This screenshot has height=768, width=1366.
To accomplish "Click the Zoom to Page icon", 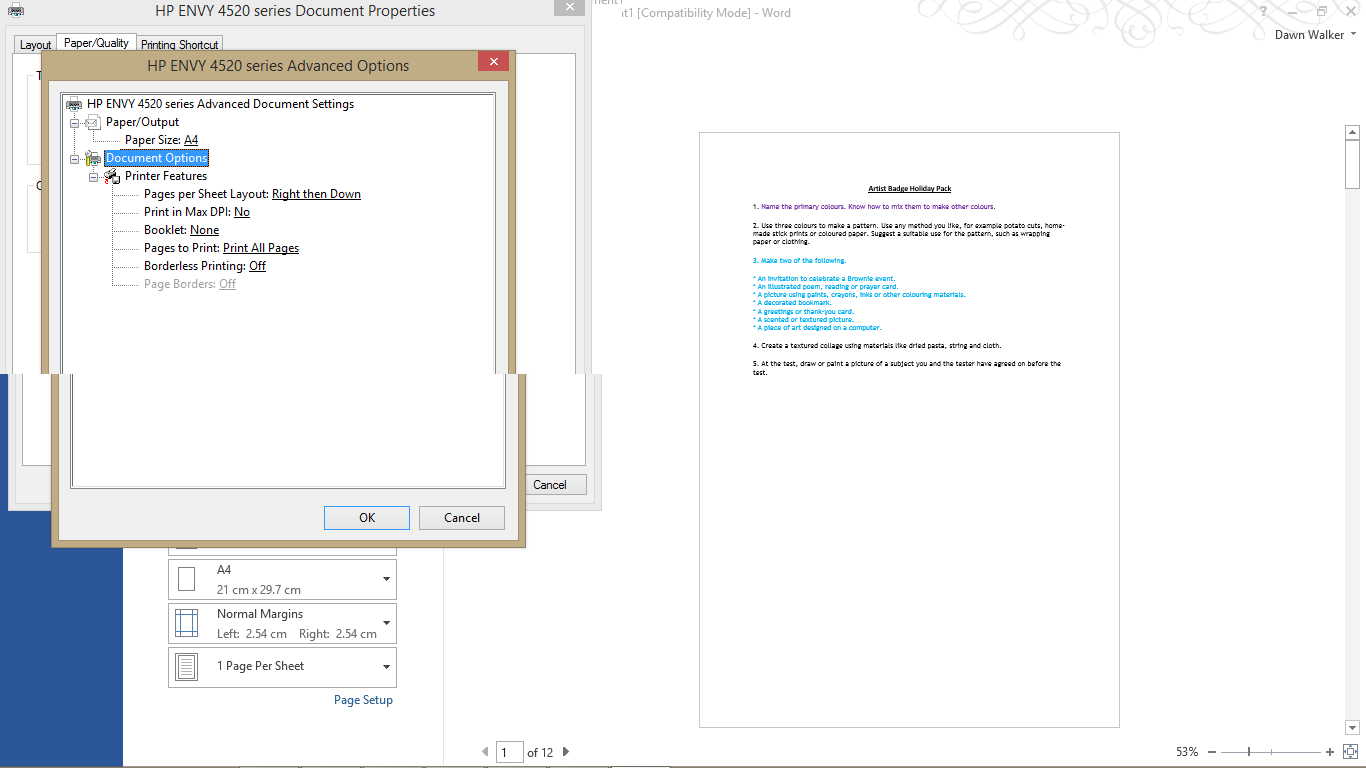I will 1350,752.
